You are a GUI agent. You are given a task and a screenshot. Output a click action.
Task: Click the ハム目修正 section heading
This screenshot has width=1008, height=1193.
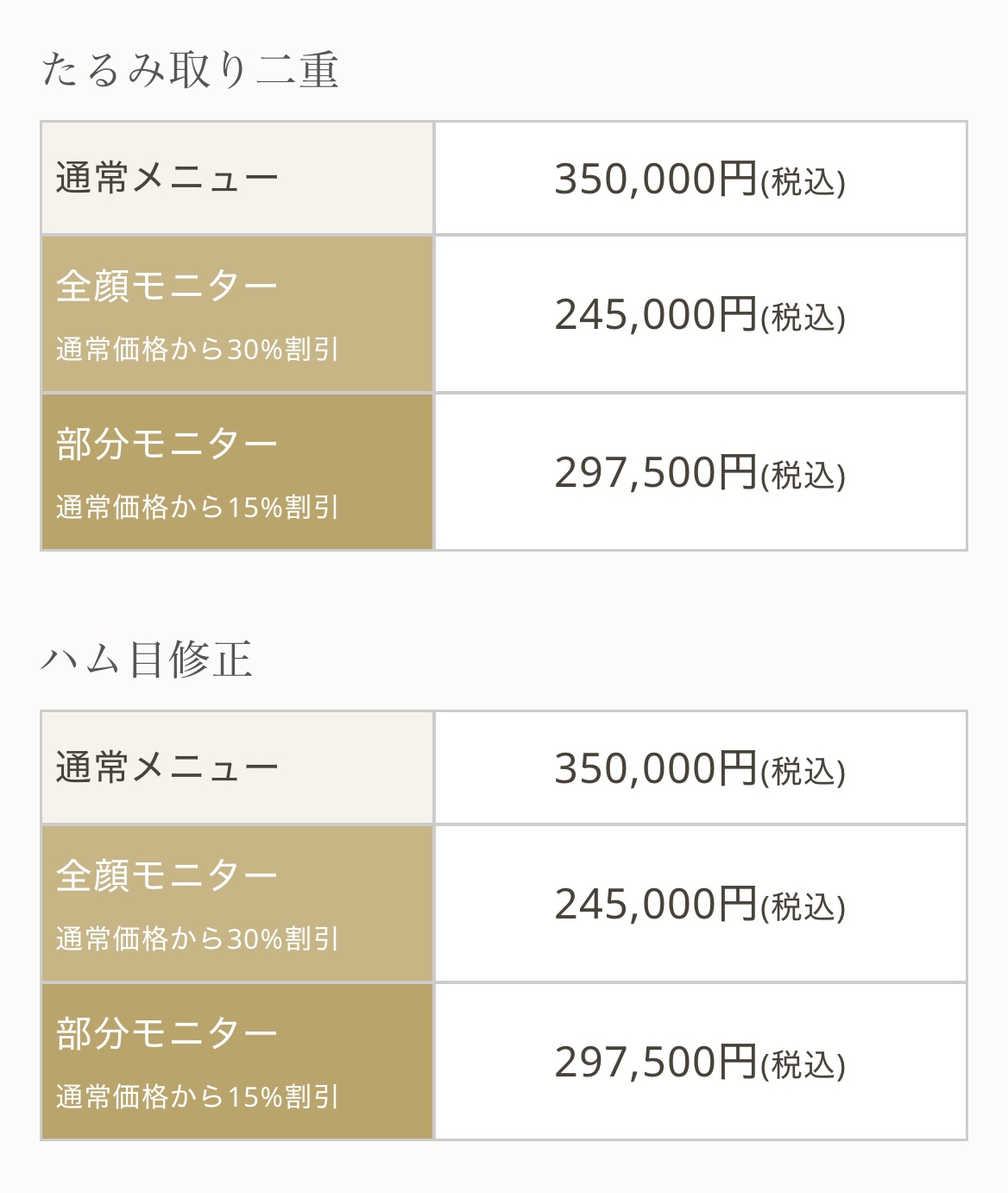pyautogui.click(x=147, y=660)
